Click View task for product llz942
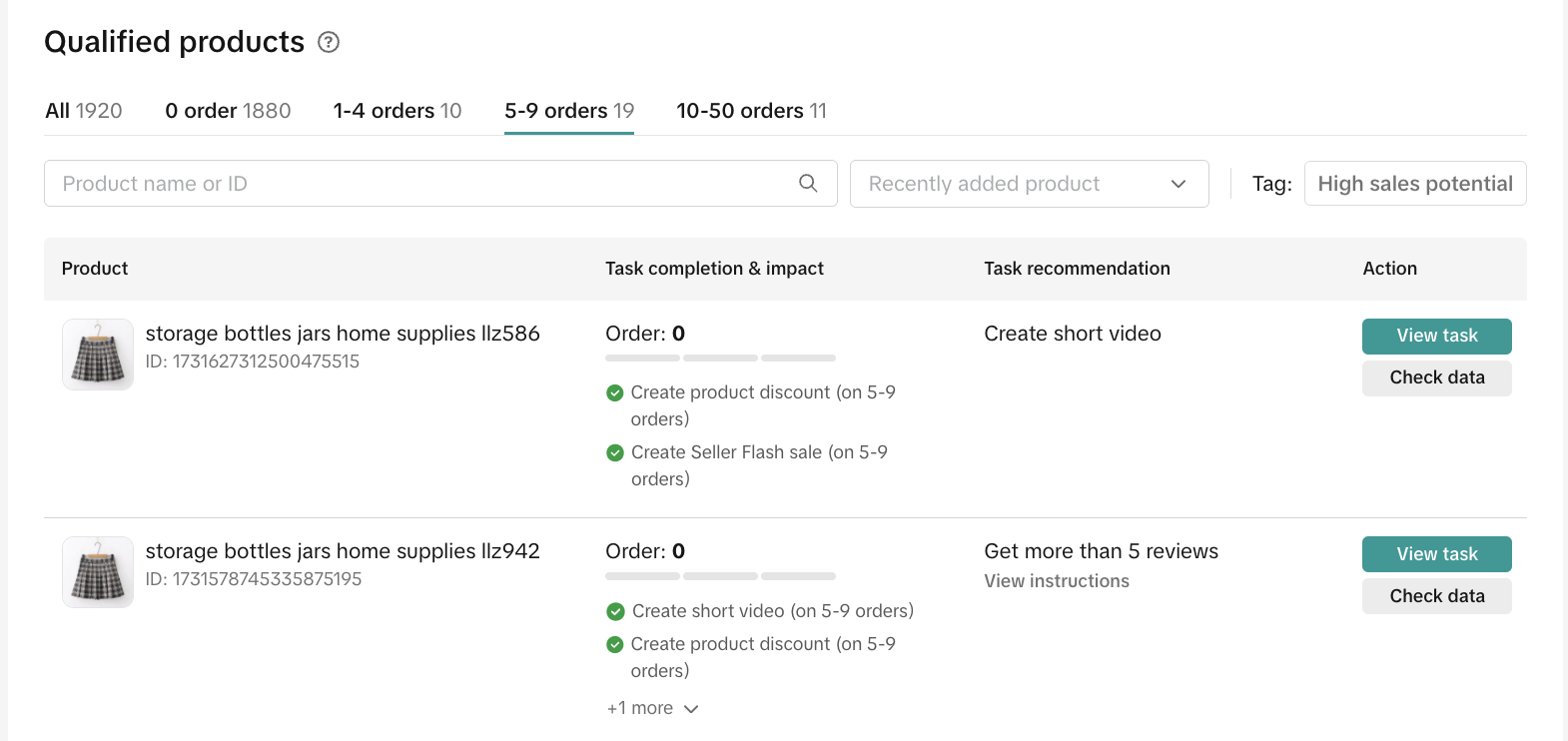 point(1436,554)
